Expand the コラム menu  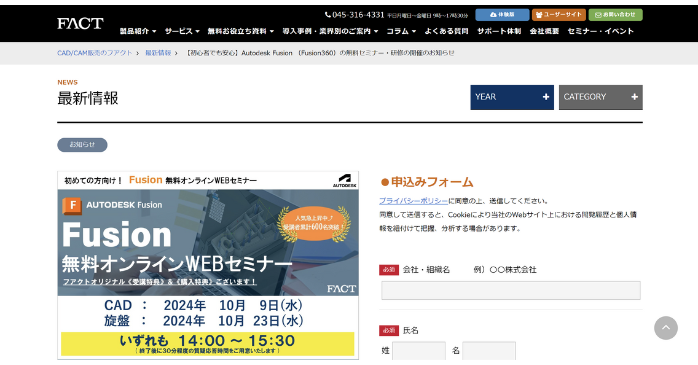pos(401,31)
